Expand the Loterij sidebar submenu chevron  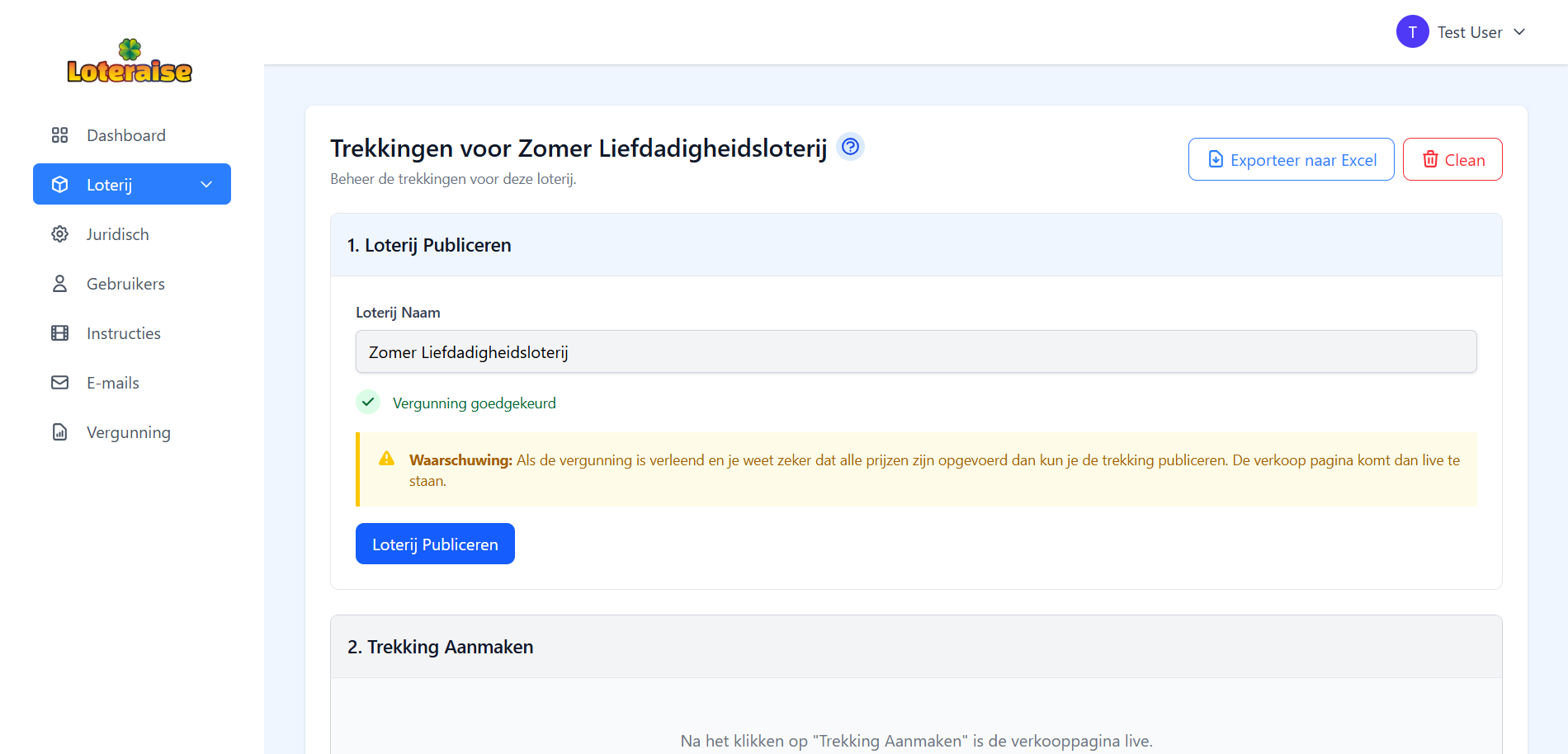[x=206, y=185]
